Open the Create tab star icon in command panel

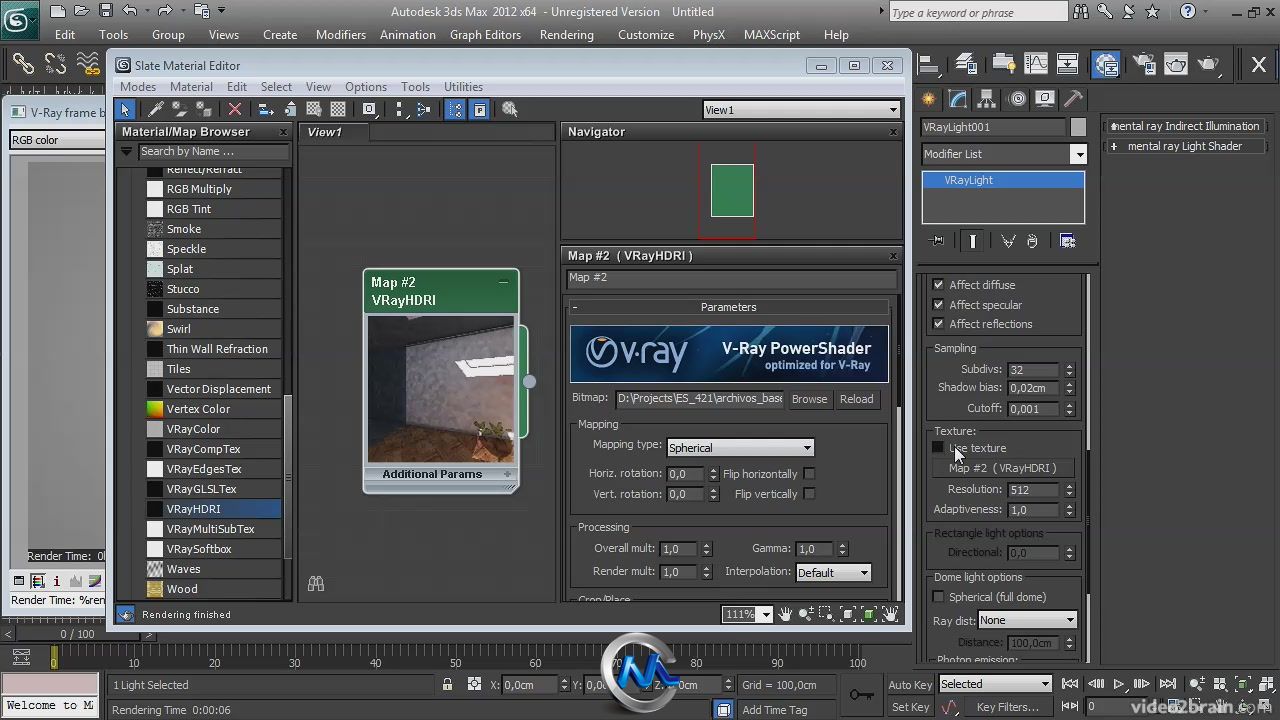tap(929, 98)
